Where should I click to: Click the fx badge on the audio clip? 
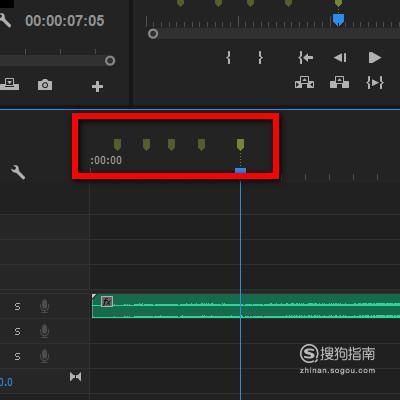107,301
